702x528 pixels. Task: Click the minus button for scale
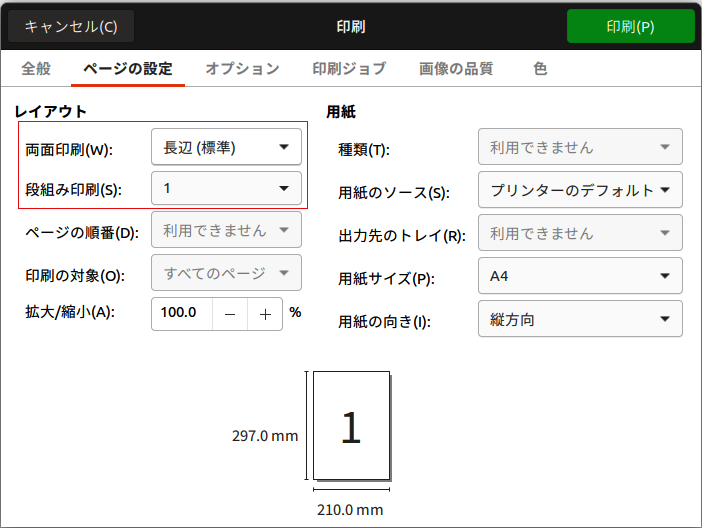(x=230, y=313)
